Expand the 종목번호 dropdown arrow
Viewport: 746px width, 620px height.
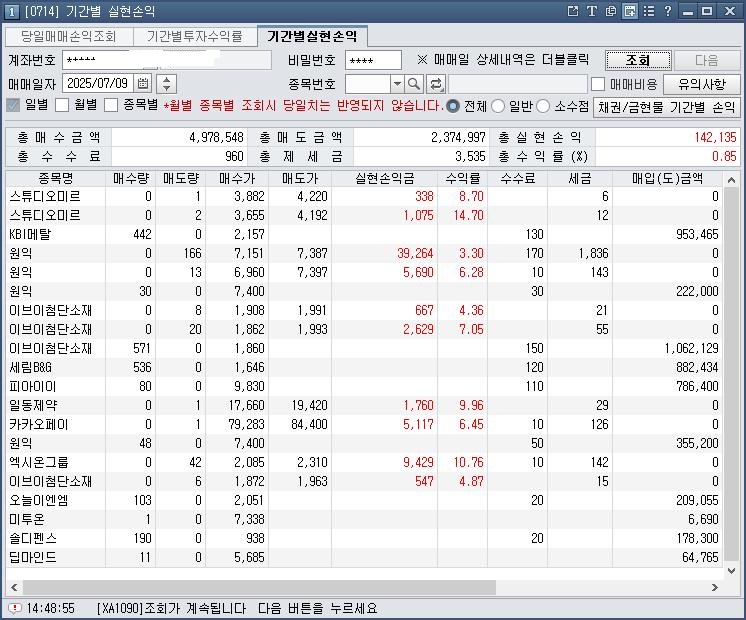pyautogui.click(x=397, y=84)
